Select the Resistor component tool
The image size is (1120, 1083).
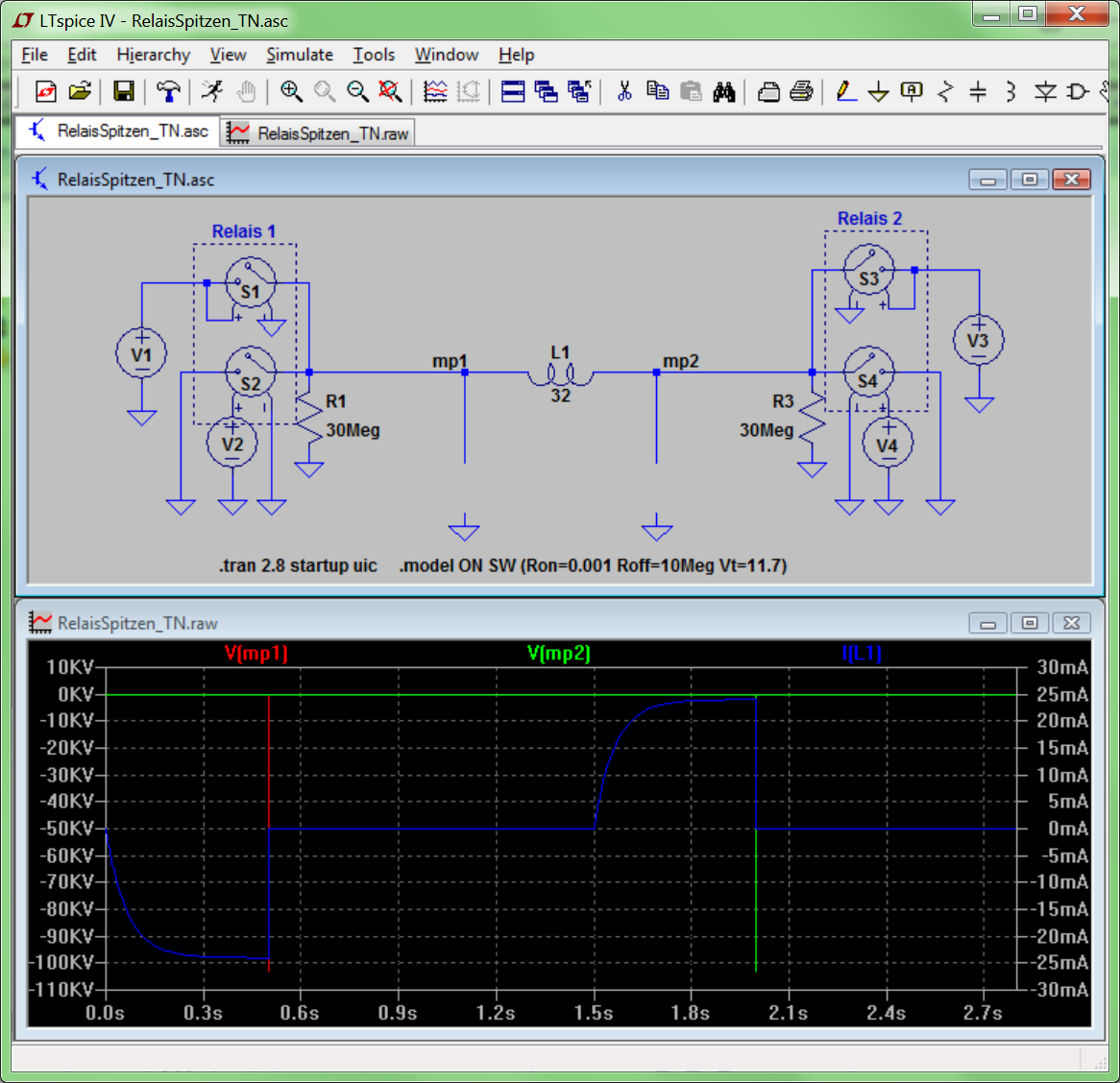coord(945,91)
